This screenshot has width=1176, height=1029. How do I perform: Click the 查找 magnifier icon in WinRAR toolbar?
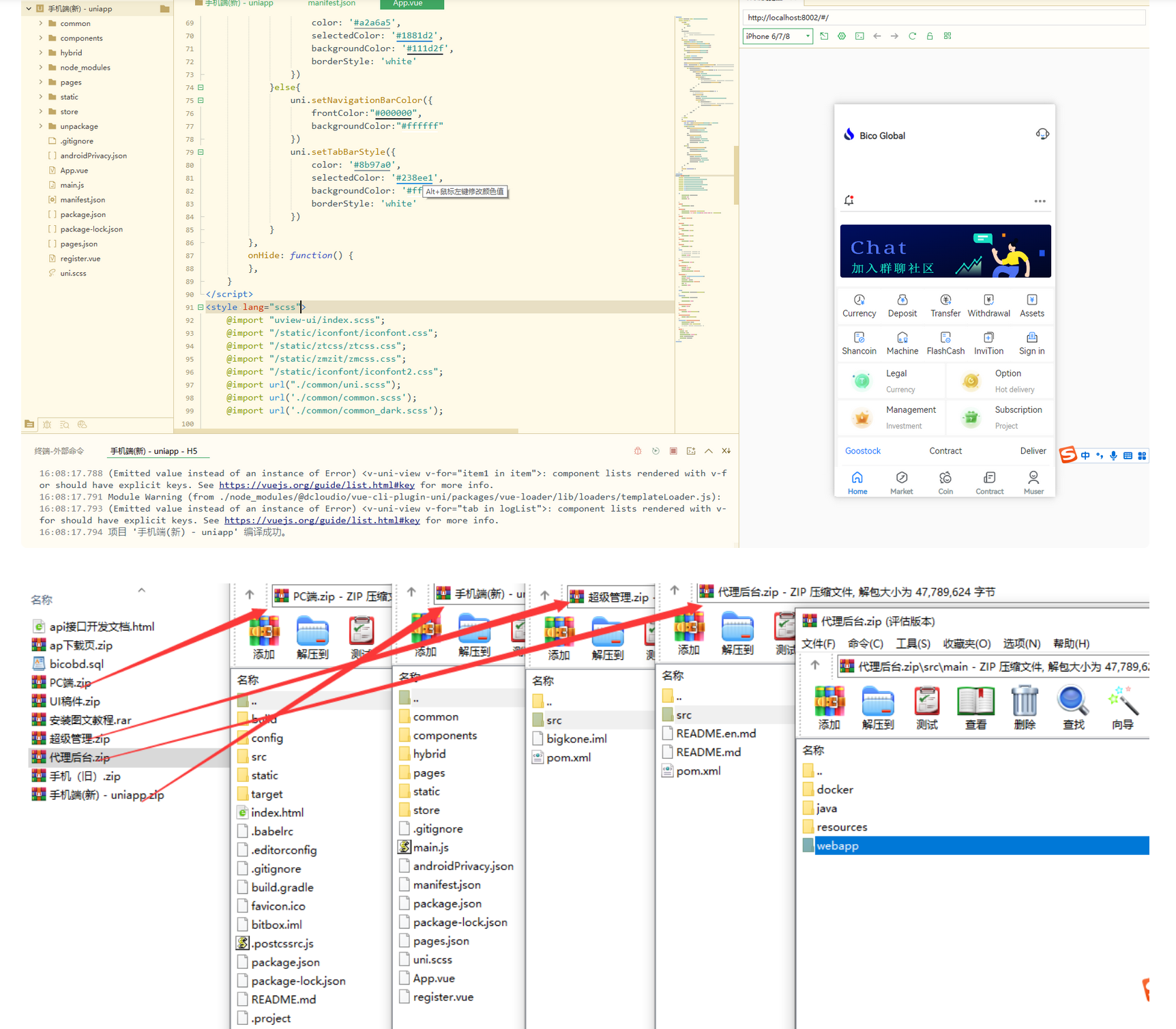(x=1072, y=707)
